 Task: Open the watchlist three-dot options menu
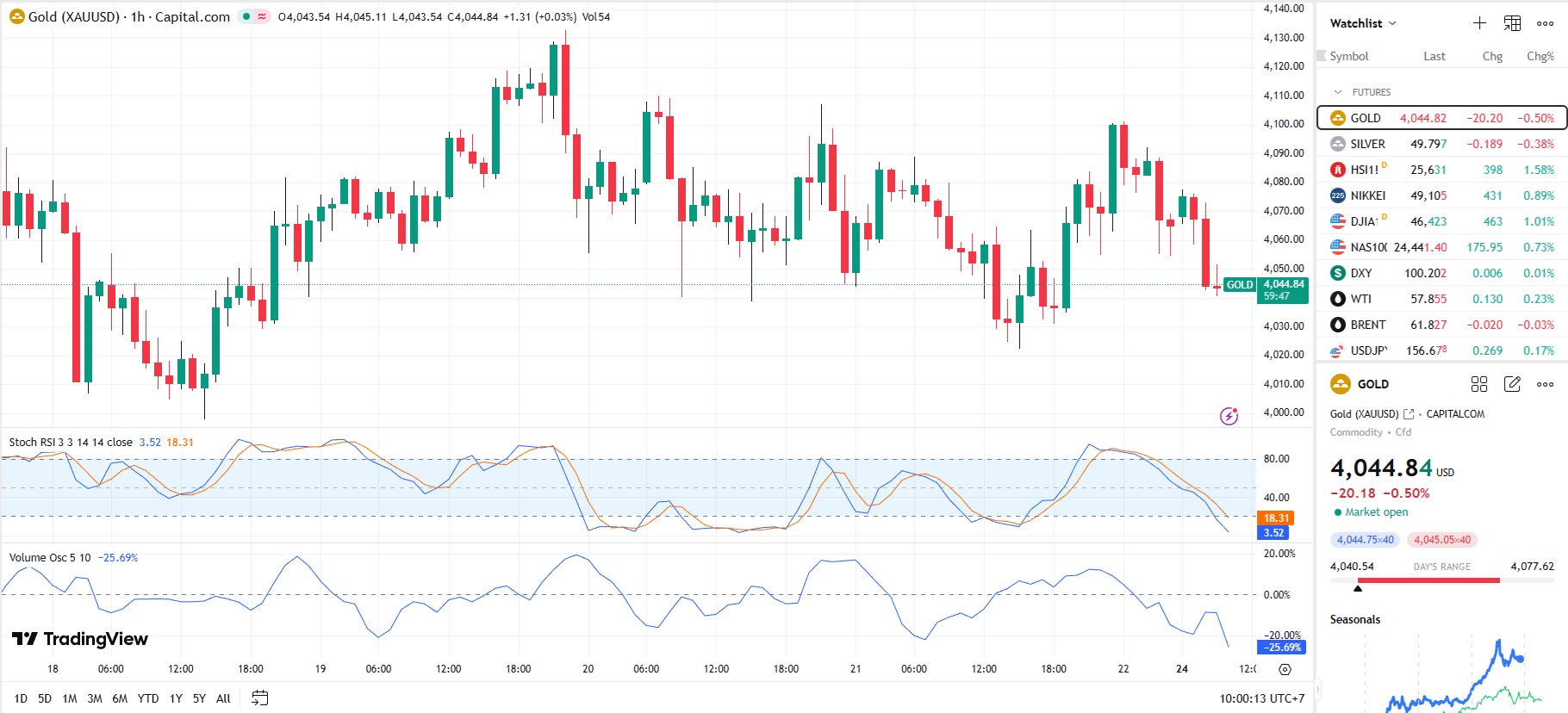pyautogui.click(x=1545, y=23)
